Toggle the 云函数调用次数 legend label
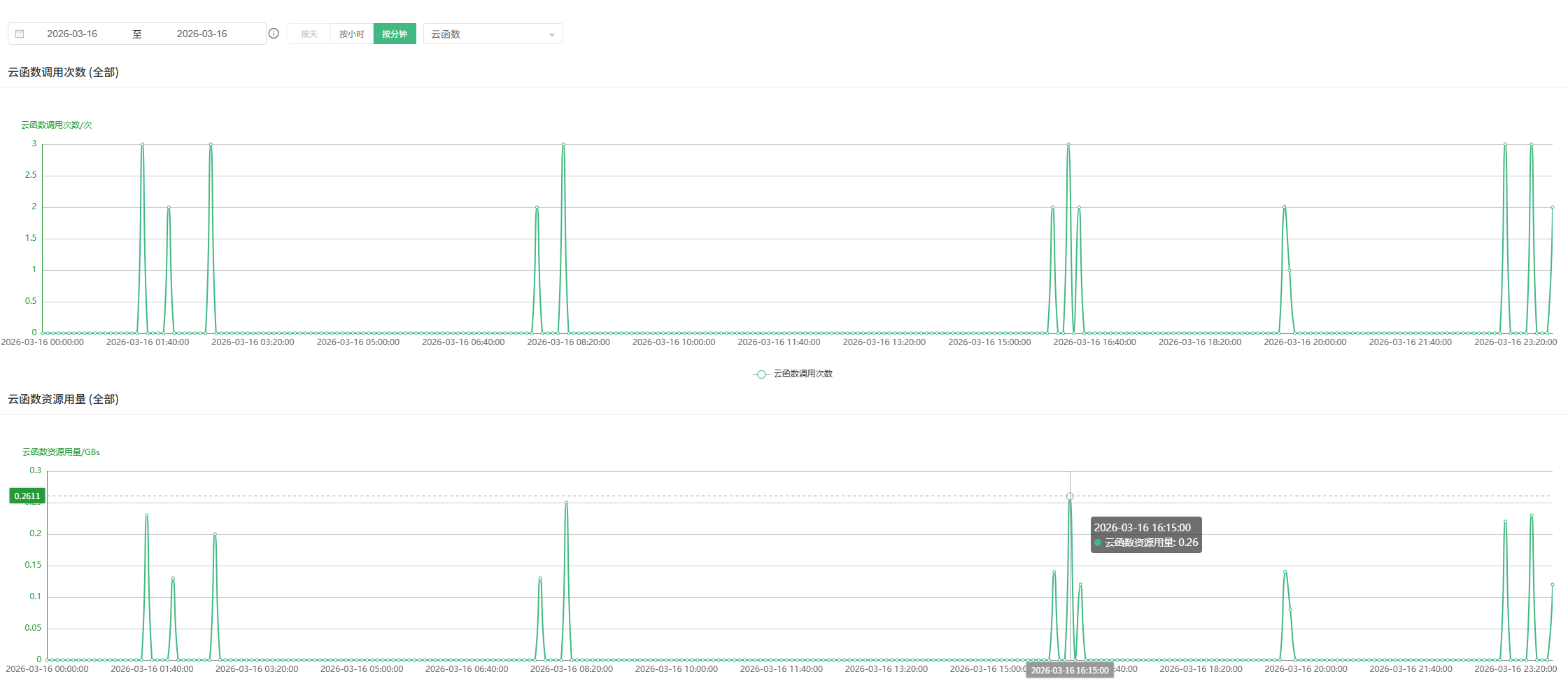 tap(803, 374)
